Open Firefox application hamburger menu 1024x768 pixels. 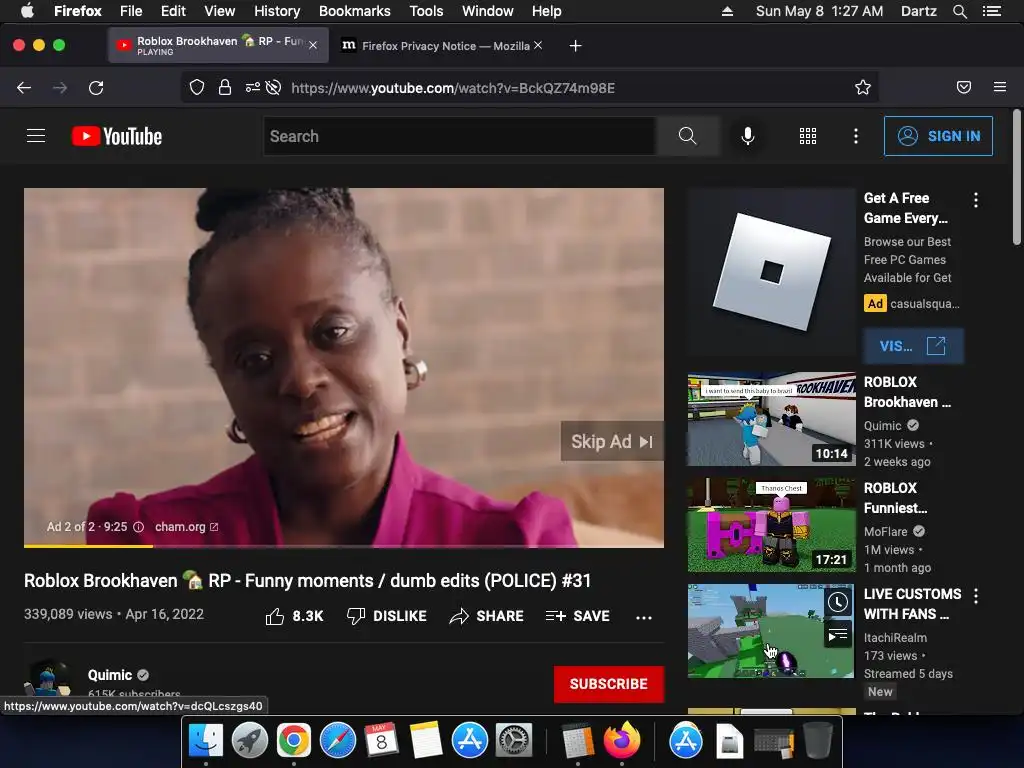(1000, 87)
